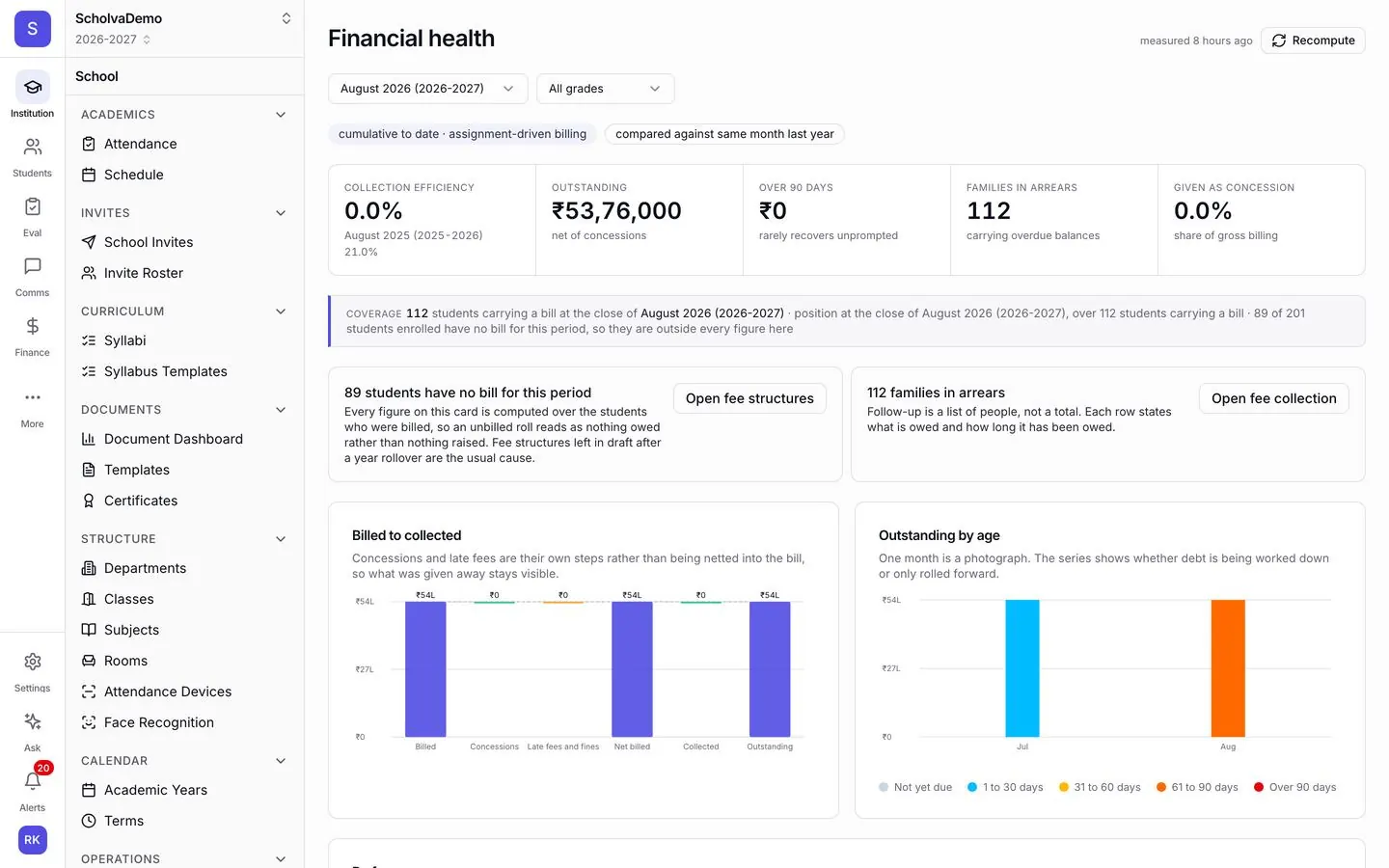Image resolution: width=1389 pixels, height=868 pixels.
Task: Show More options in the icon rail
Action: [32, 408]
